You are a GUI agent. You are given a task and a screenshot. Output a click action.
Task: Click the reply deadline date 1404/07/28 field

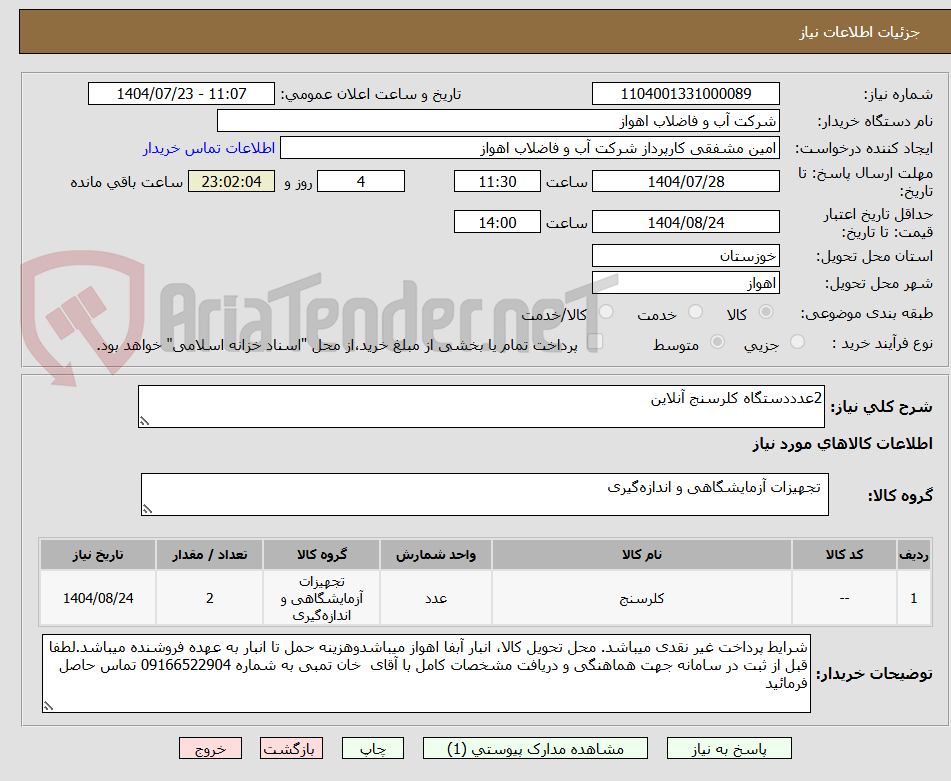click(x=686, y=181)
